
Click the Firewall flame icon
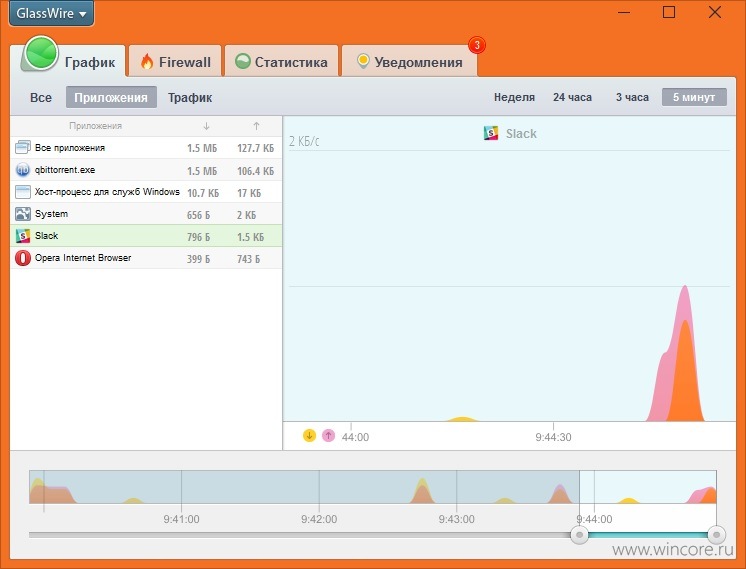click(x=147, y=61)
